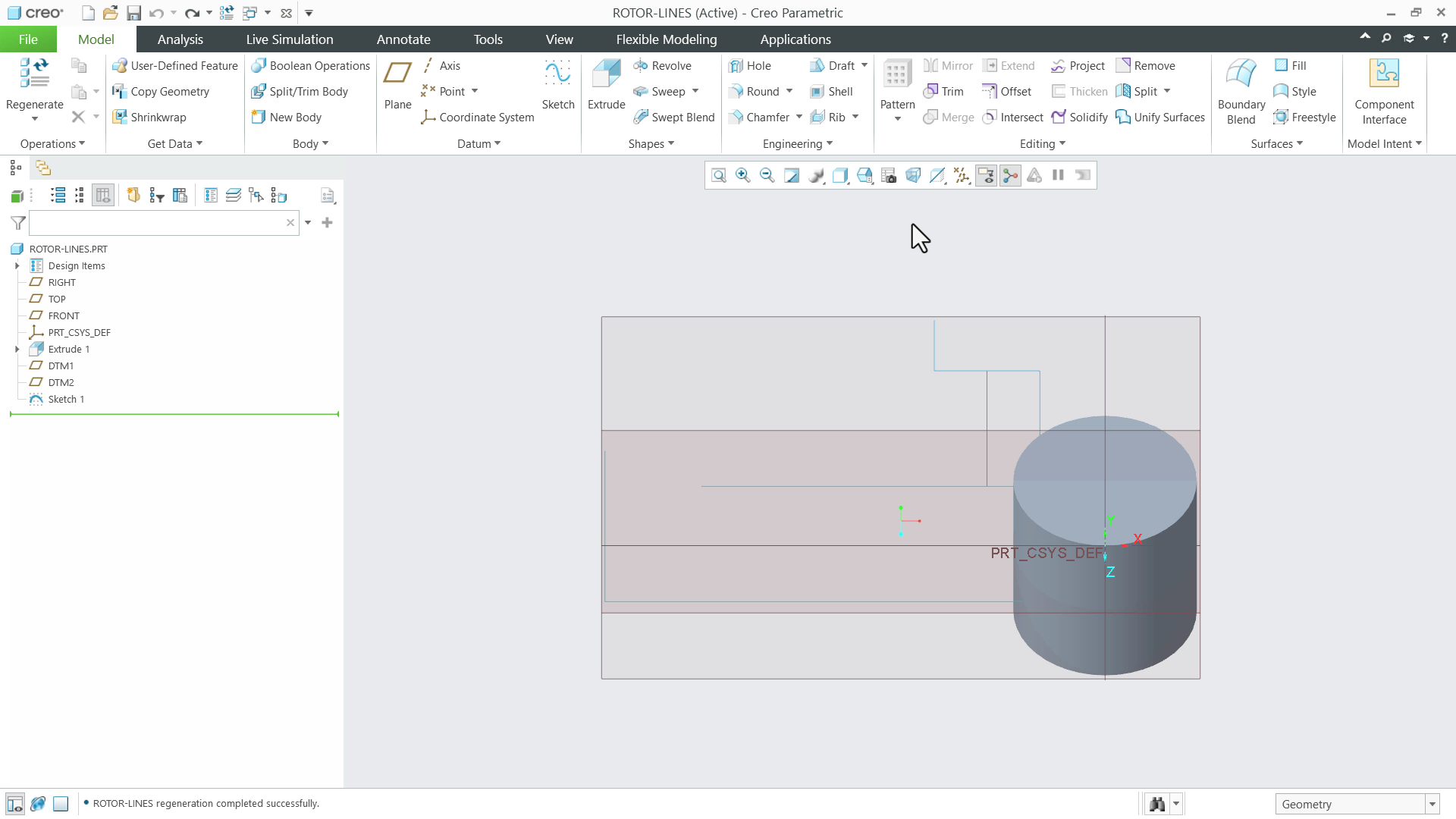Click Boundary Blend surface tool
Viewport: 1456px width, 819px height.
pos(1241,91)
